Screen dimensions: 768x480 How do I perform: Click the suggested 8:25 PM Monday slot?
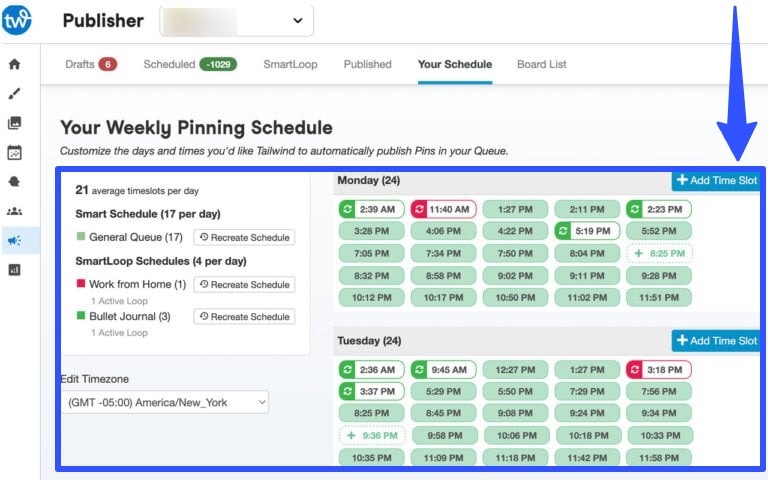pos(659,253)
